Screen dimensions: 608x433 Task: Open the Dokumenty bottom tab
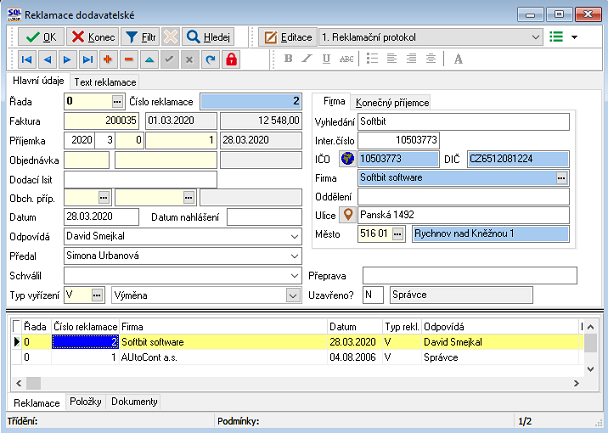tap(134, 402)
